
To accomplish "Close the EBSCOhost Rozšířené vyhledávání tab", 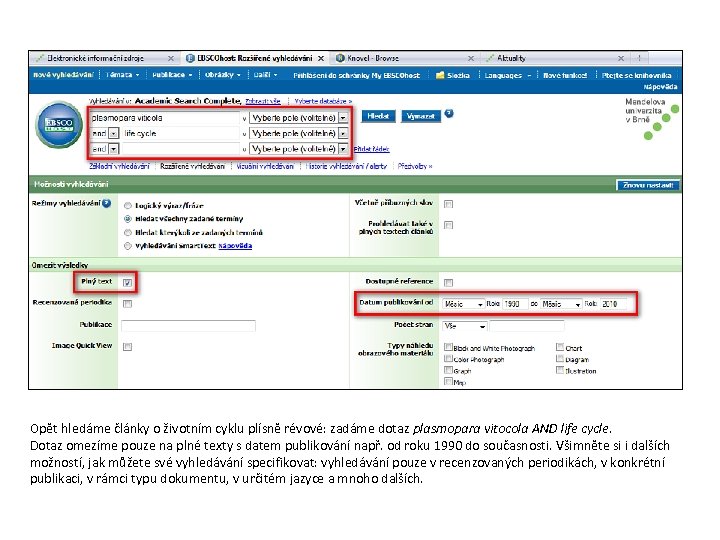I will 321,58.
